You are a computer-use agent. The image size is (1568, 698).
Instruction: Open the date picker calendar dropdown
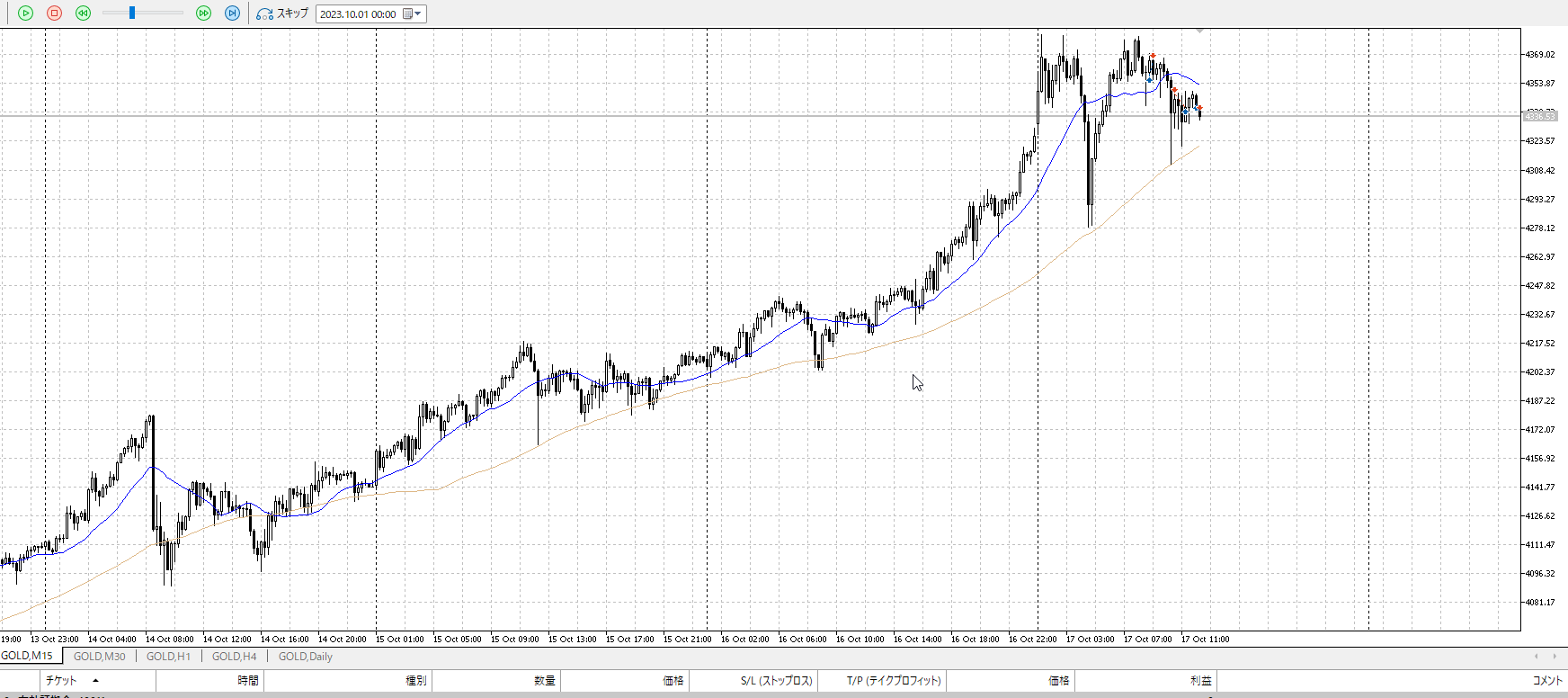[413, 14]
